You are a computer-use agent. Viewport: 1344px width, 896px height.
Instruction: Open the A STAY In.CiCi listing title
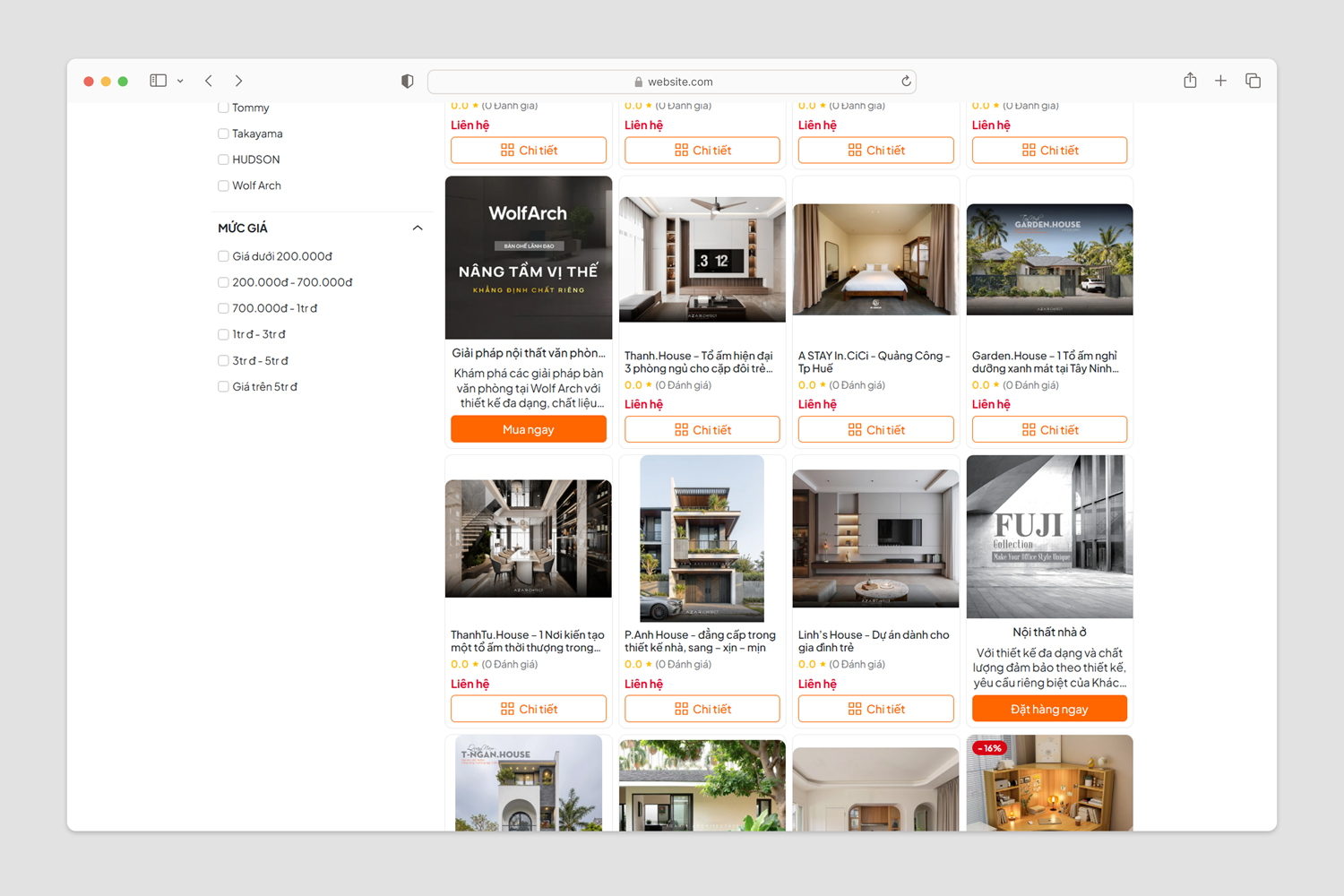[874, 362]
